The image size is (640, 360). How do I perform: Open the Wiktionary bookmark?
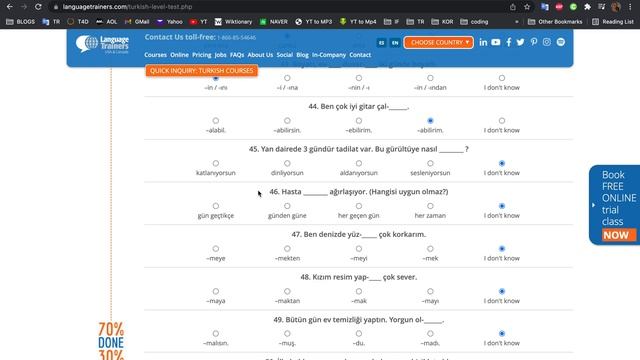point(233,22)
